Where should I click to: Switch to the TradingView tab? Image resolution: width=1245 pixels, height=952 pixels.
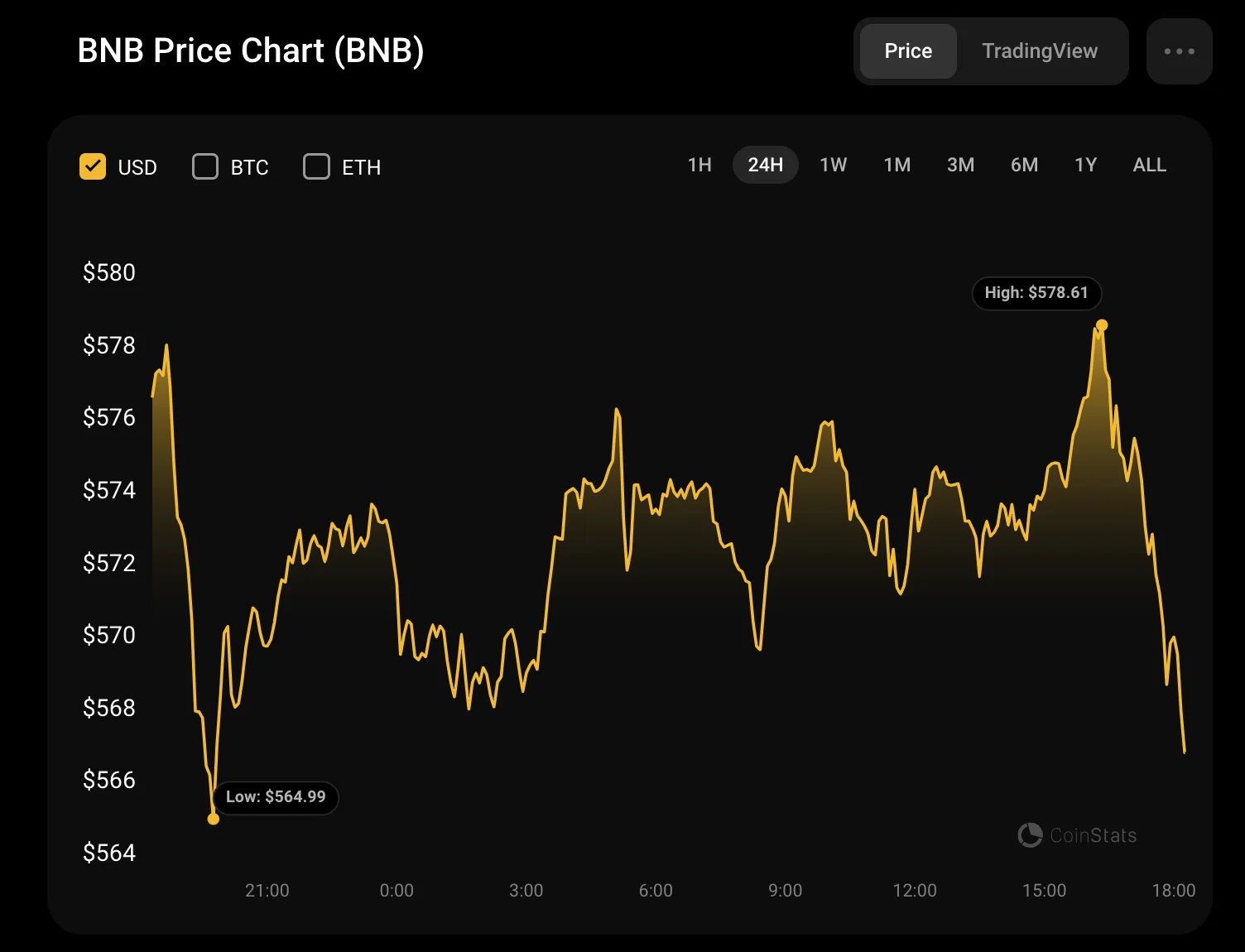coord(1039,51)
